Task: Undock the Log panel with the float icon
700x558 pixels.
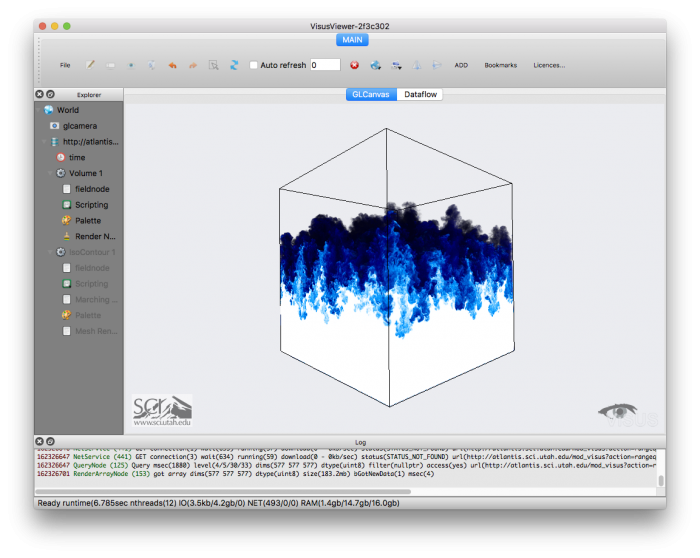Action: click(x=50, y=441)
